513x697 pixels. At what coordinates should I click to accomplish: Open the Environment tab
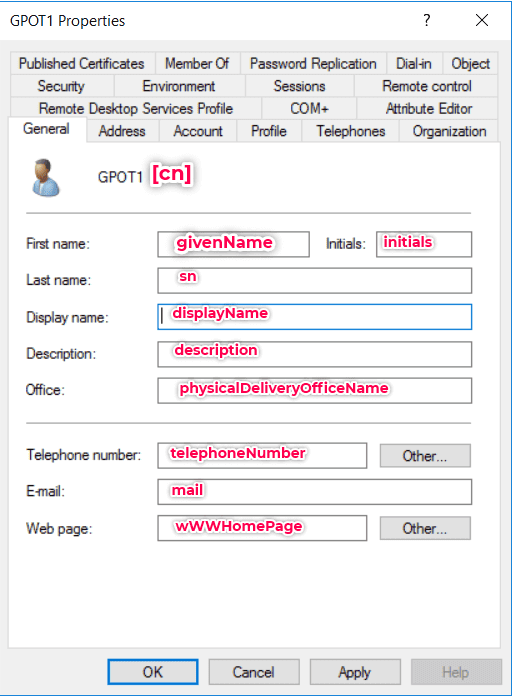coord(179,86)
